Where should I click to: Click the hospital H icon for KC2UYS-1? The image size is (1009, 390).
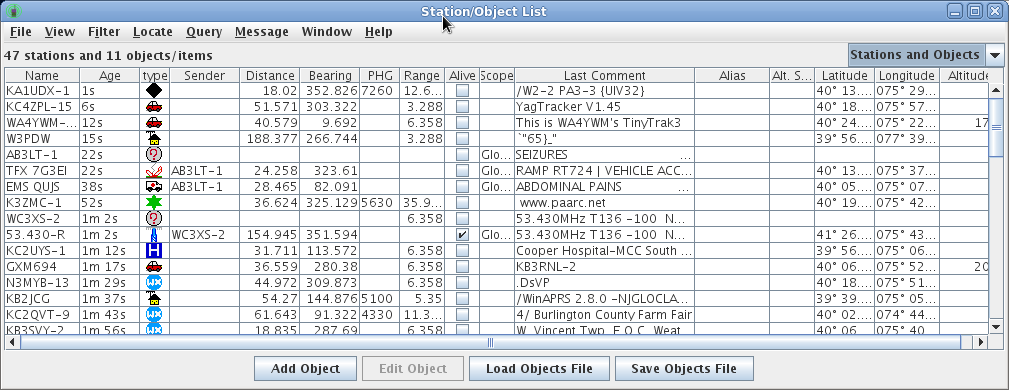(x=154, y=250)
